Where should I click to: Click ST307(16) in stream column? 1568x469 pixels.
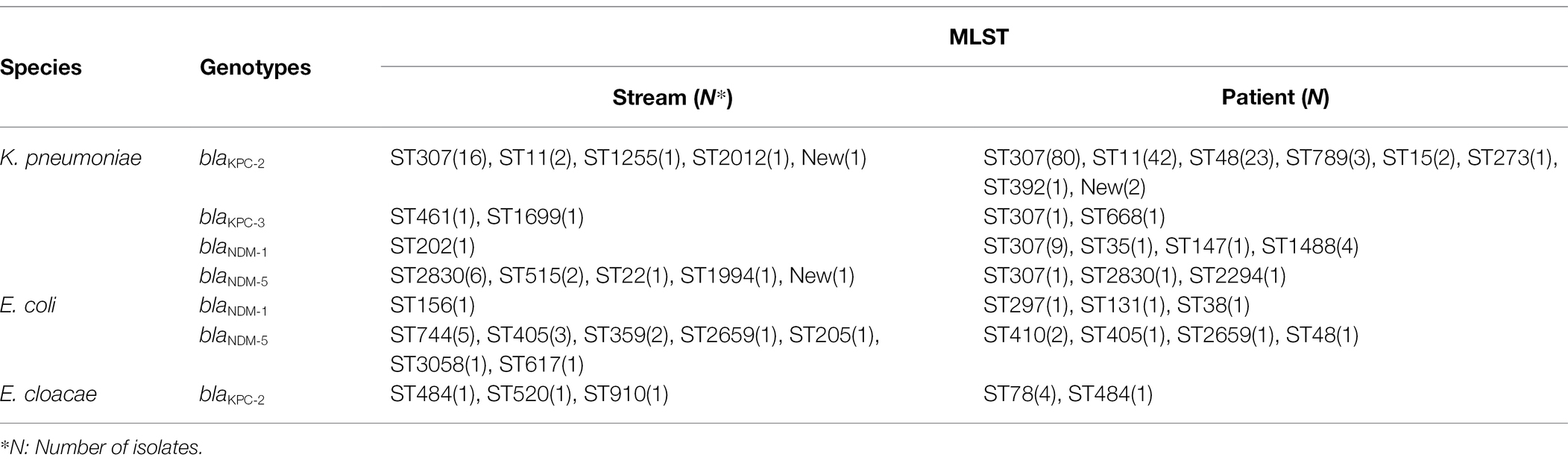438,158
